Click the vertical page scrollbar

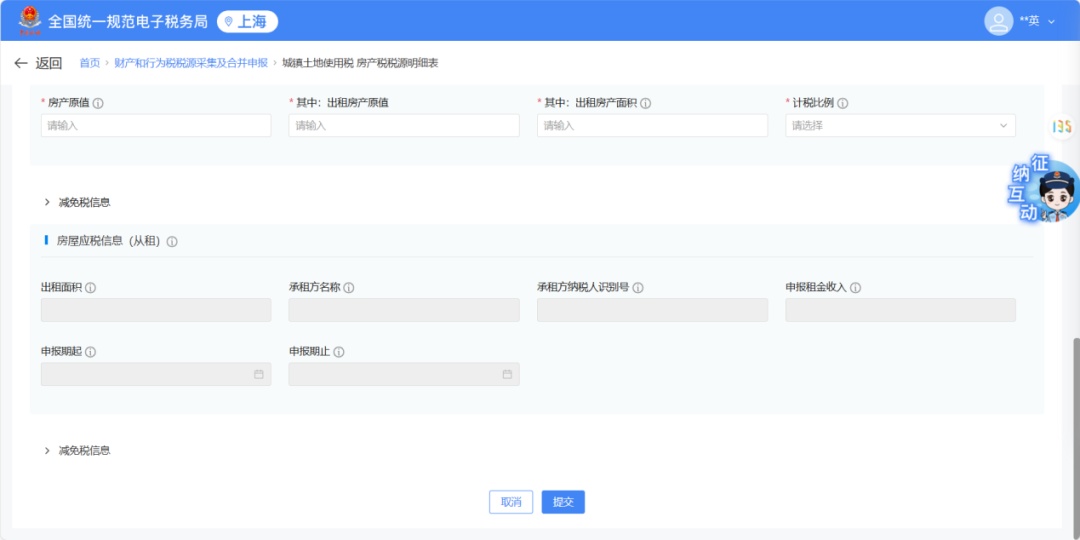1076,420
